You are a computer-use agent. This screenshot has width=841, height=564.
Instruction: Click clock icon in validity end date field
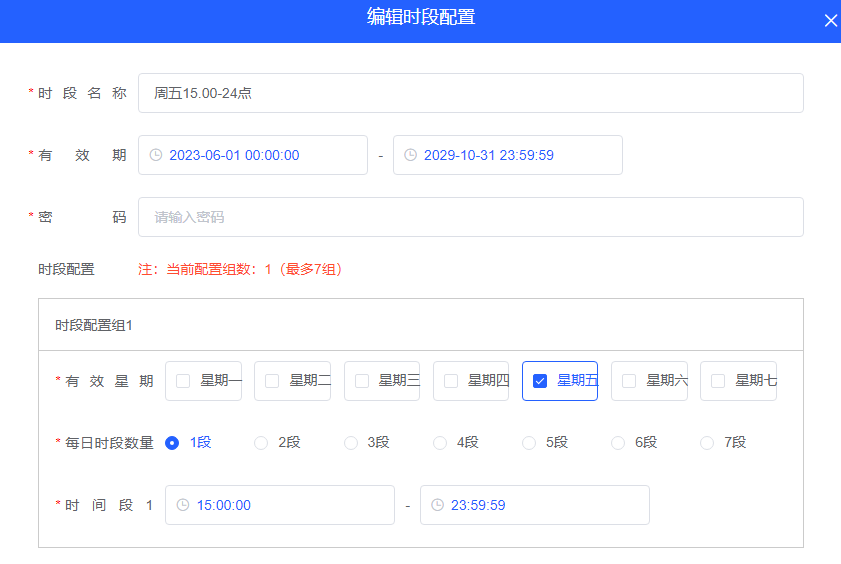410,155
